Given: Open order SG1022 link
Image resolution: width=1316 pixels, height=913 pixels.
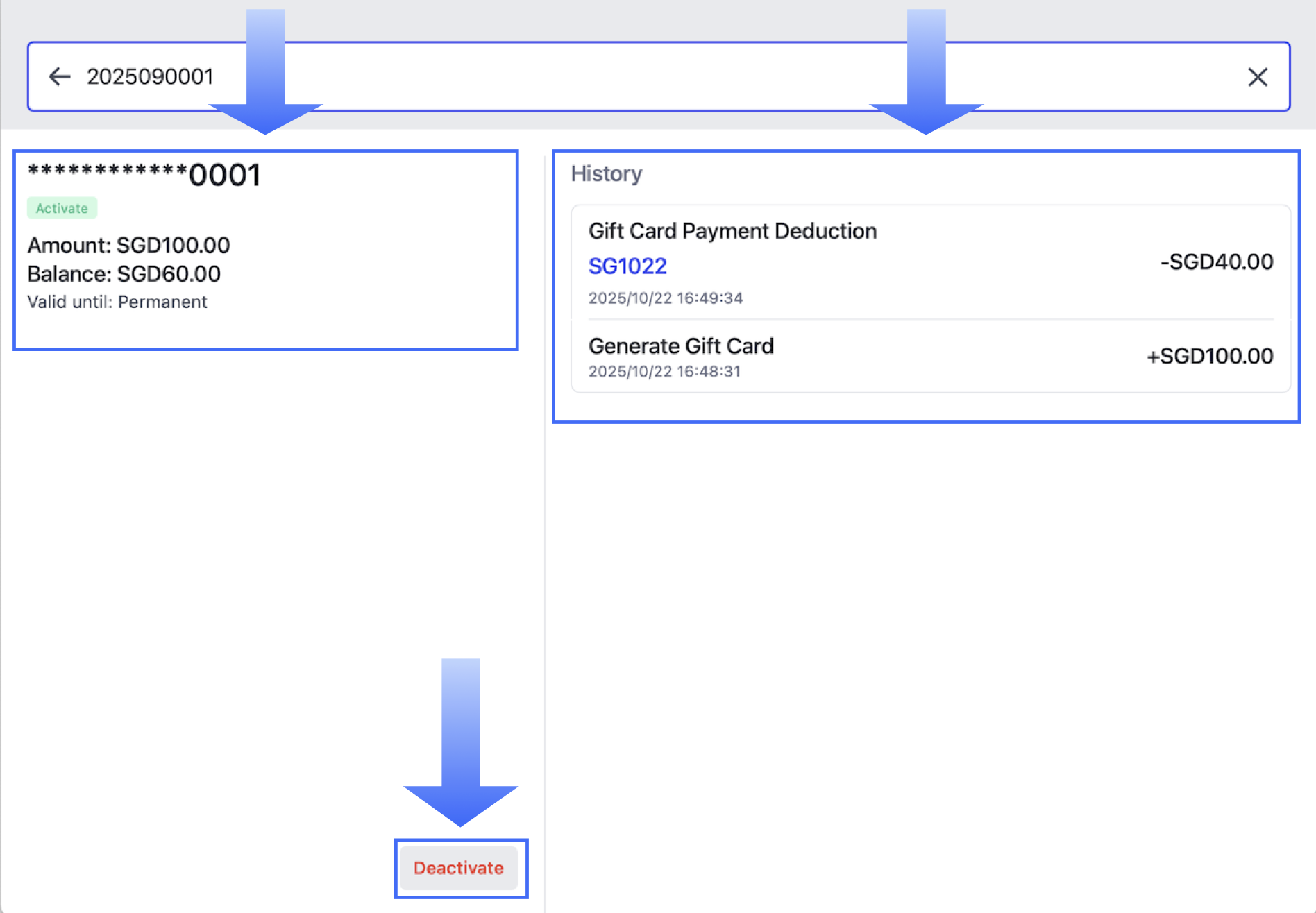Looking at the screenshot, I should click(x=627, y=266).
